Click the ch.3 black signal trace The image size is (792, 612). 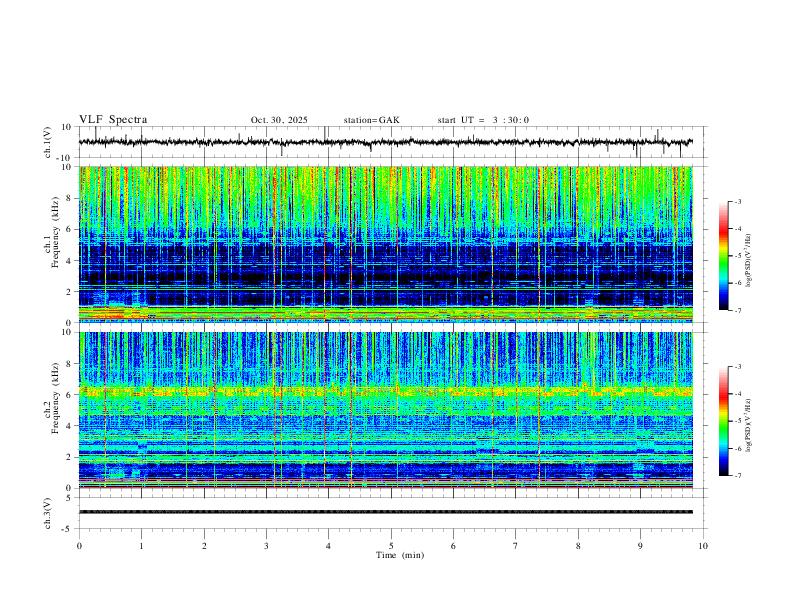(385, 512)
